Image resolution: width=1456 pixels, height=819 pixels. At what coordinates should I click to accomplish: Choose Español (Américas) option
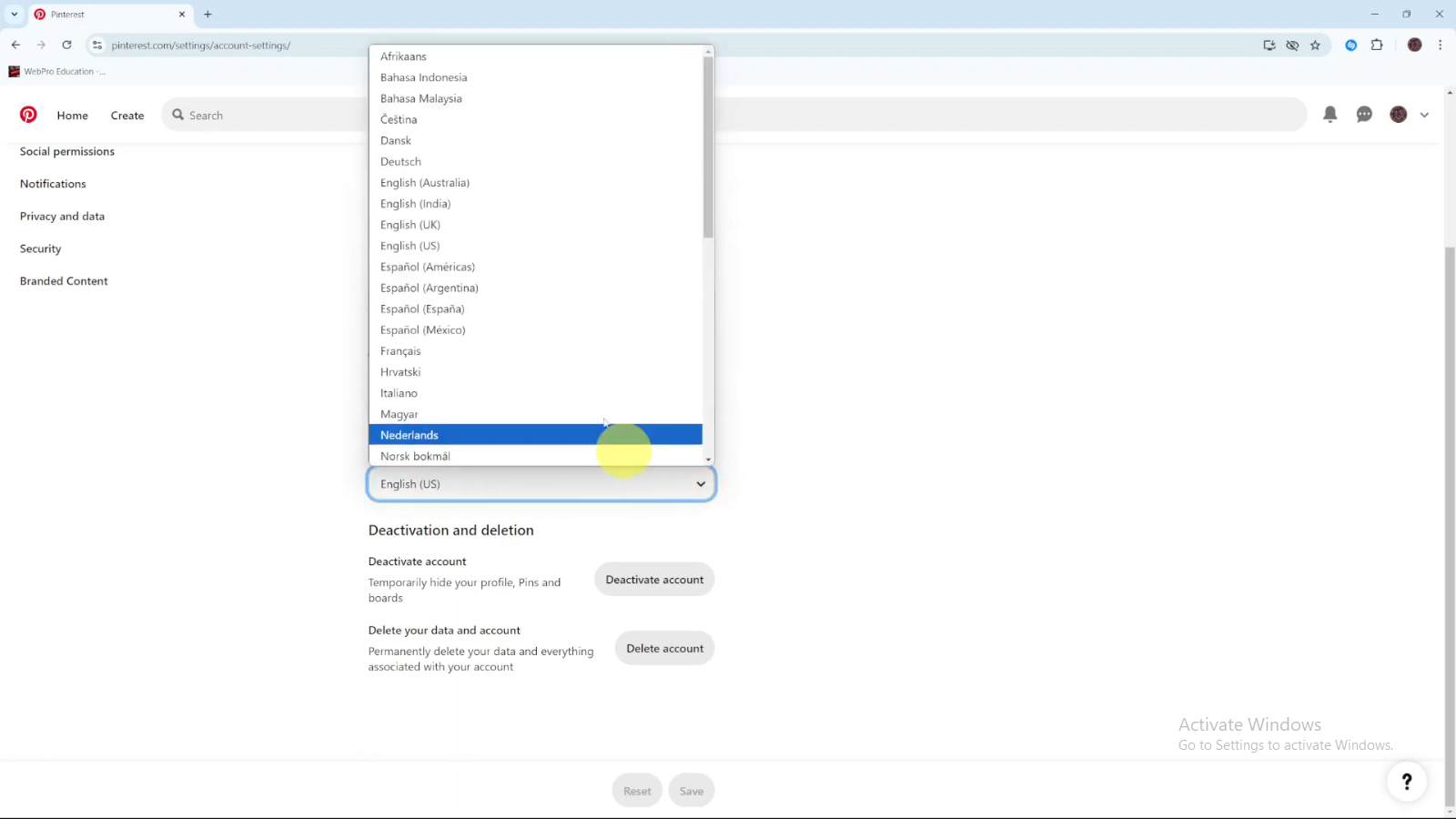tap(535, 267)
